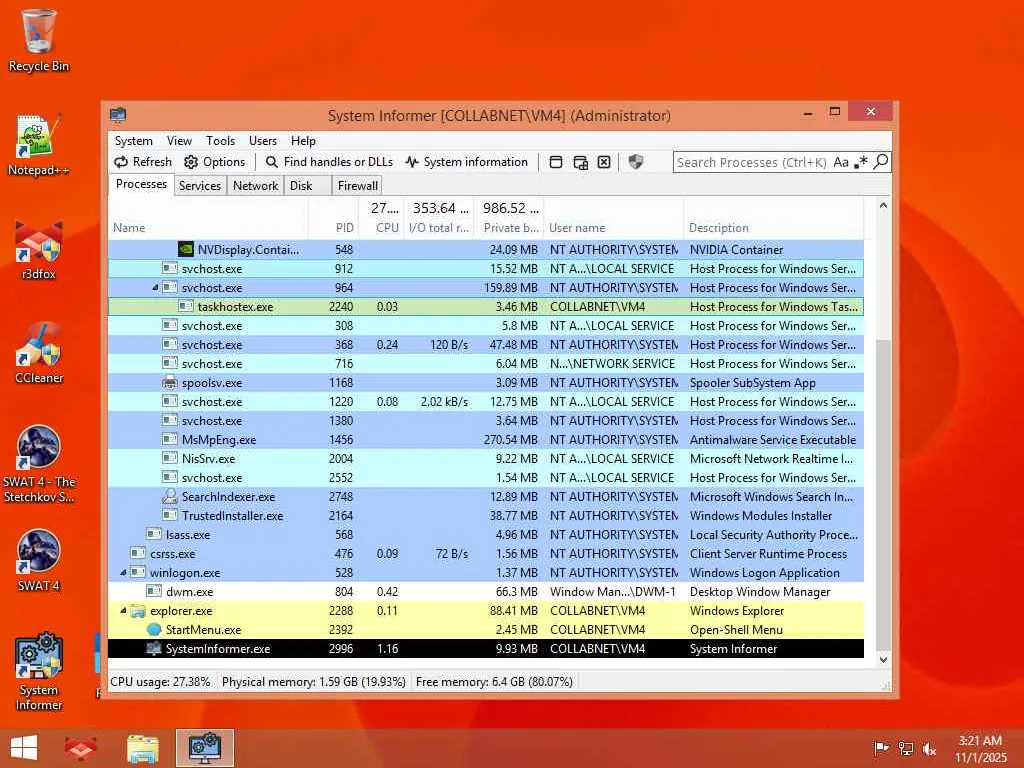
Task: Sort by the CPU column header
Action: [x=381, y=228]
